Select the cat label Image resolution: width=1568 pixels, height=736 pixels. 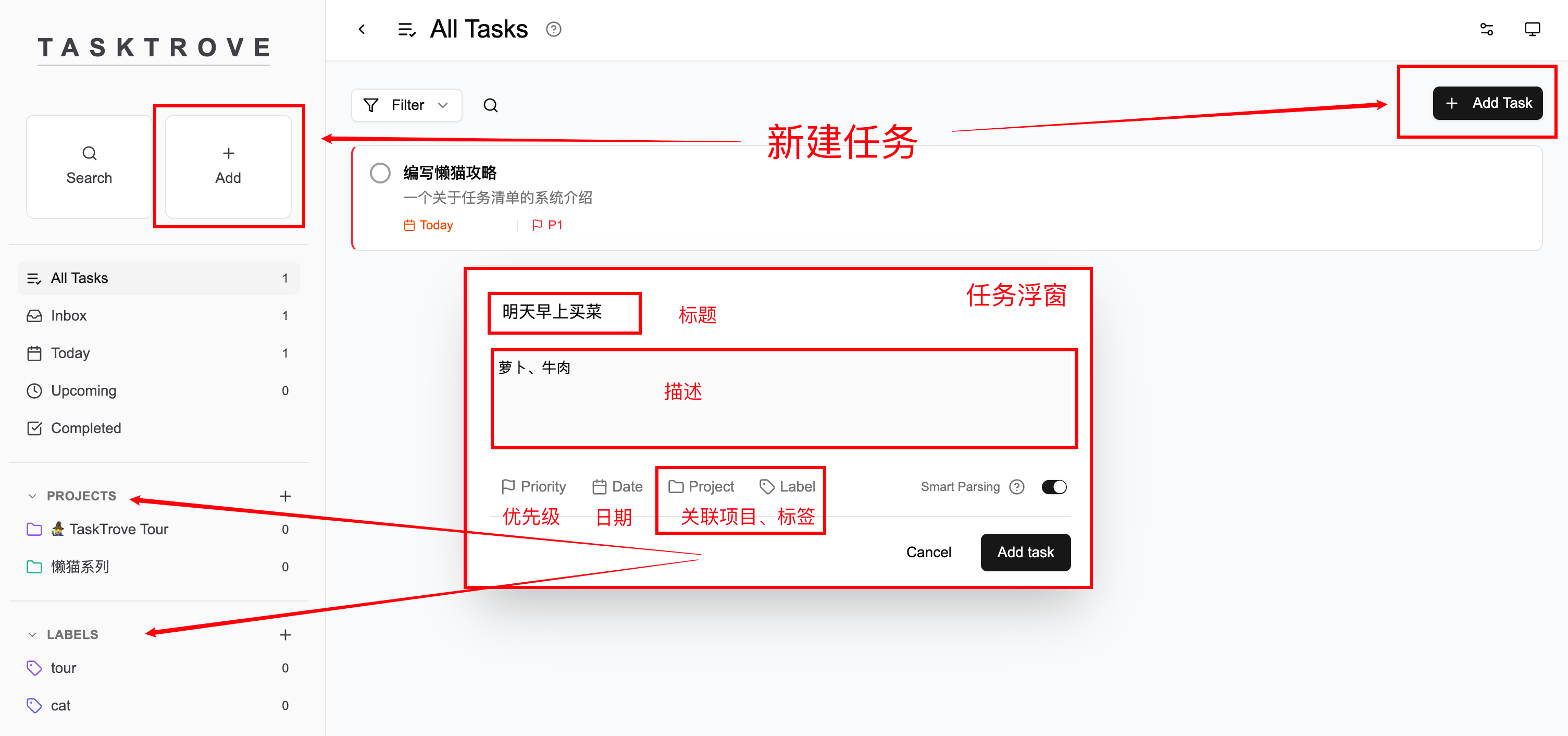click(158, 706)
